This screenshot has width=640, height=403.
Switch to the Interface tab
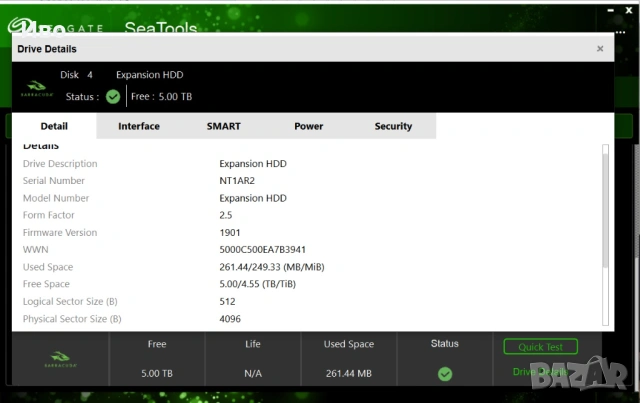point(139,126)
